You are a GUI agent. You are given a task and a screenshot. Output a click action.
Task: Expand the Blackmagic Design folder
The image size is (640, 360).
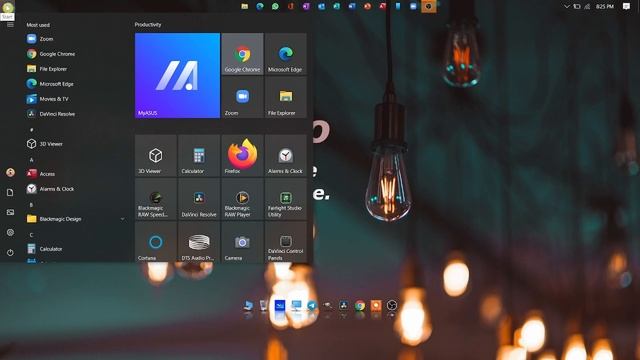click(76, 219)
